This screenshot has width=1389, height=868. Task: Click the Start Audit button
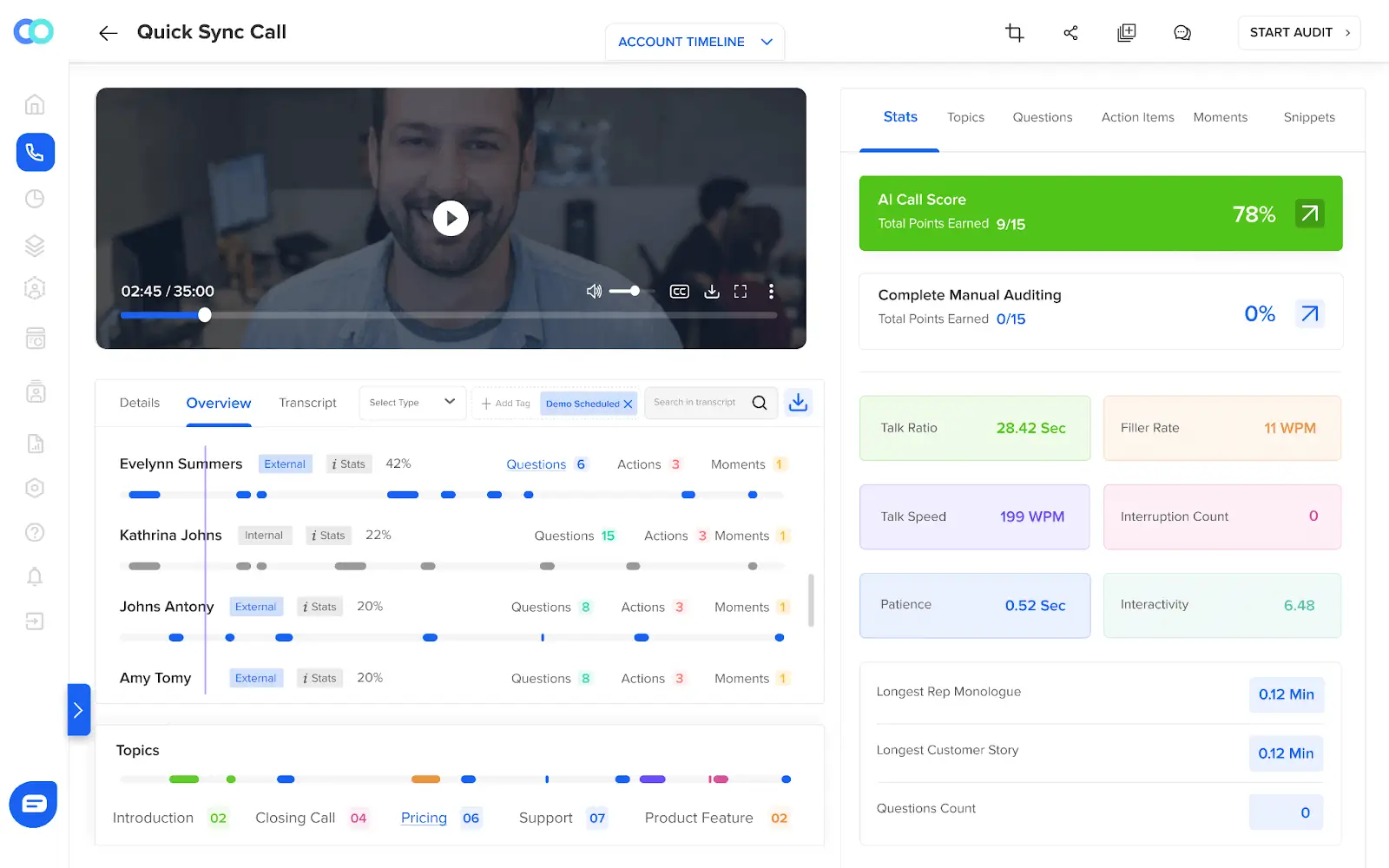[1299, 32]
